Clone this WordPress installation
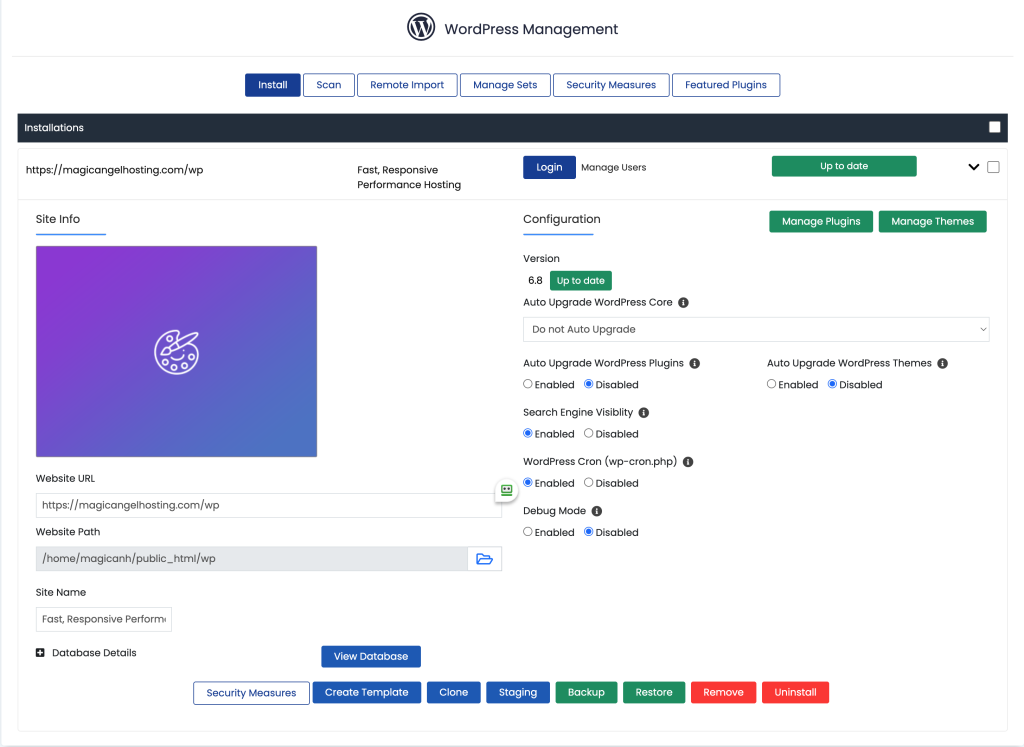This screenshot has width=1024, height=747. [454, 692]
